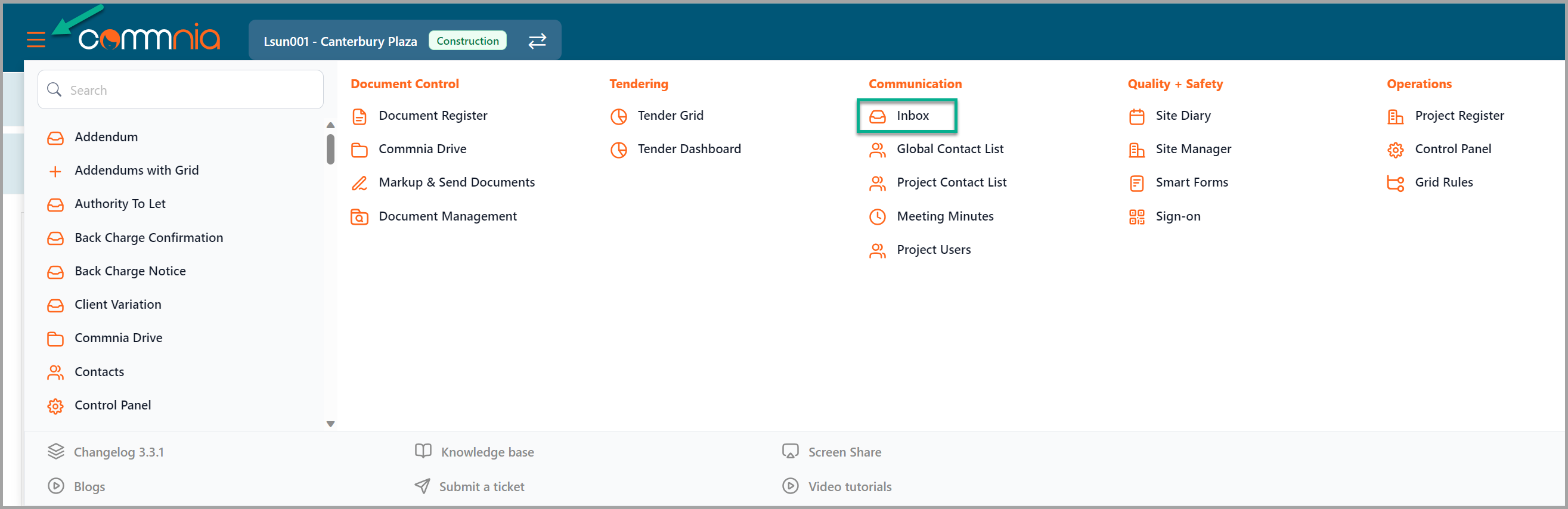Click the Back Charge Notice inbox icon

[55, 272]
